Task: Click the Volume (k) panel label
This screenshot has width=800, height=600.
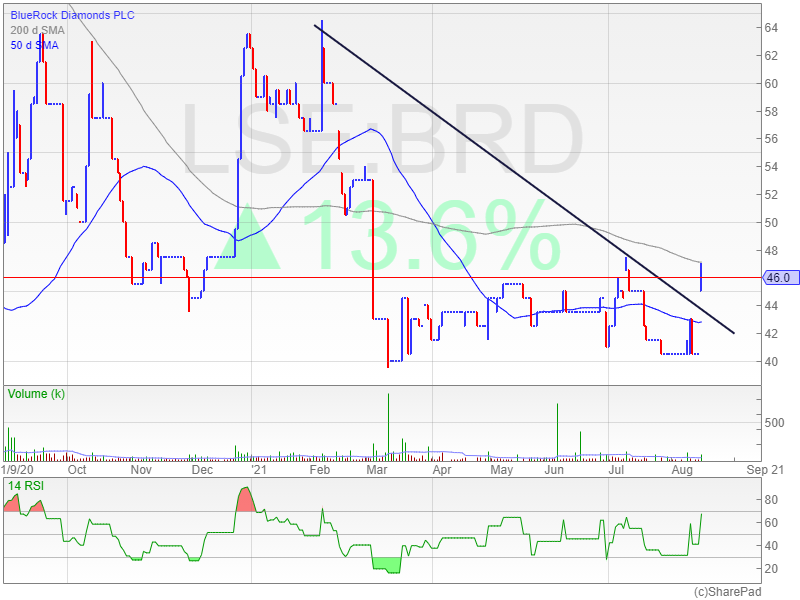Action: 36,394
